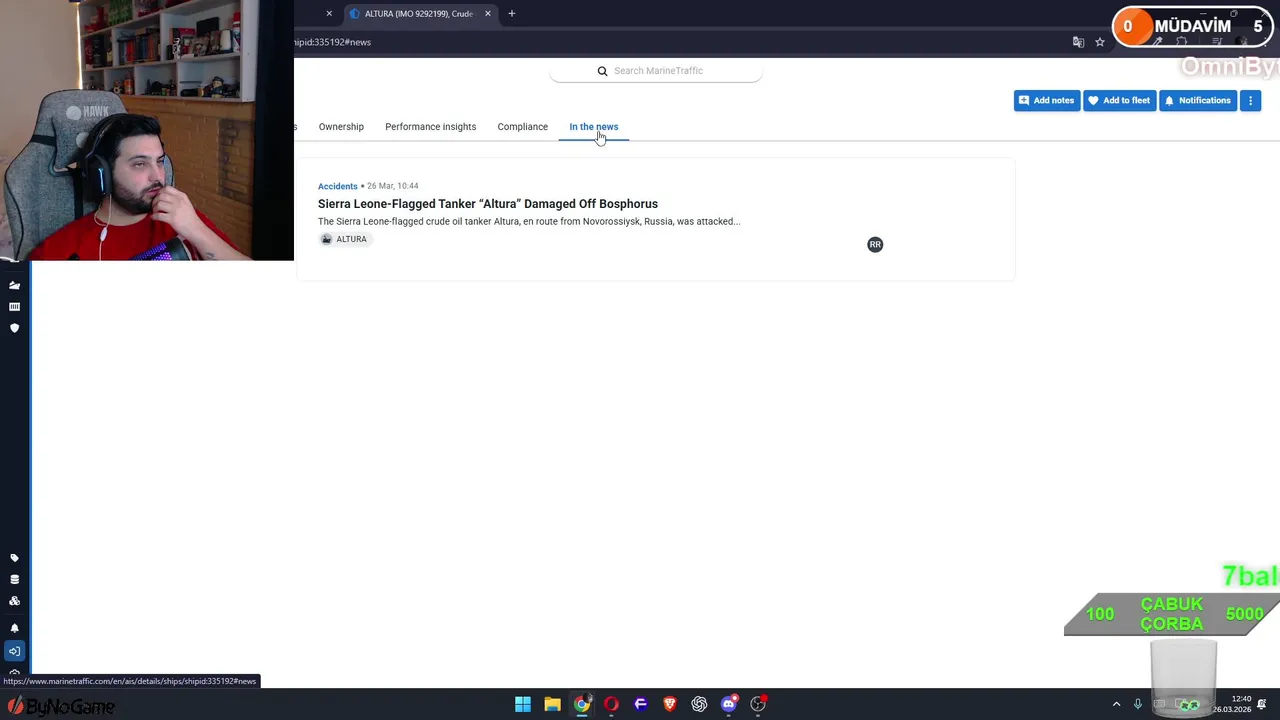The height and width of the screenshot is (720, 1280).
Task: Select the RR avatar badge on the news card
Action: (x=875, y=244)
